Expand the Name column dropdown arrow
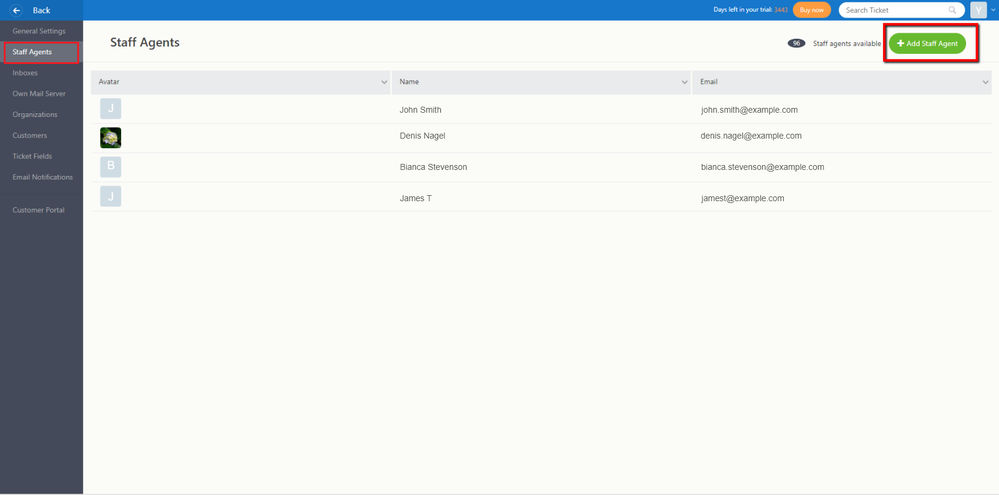 tap(685, 82)
